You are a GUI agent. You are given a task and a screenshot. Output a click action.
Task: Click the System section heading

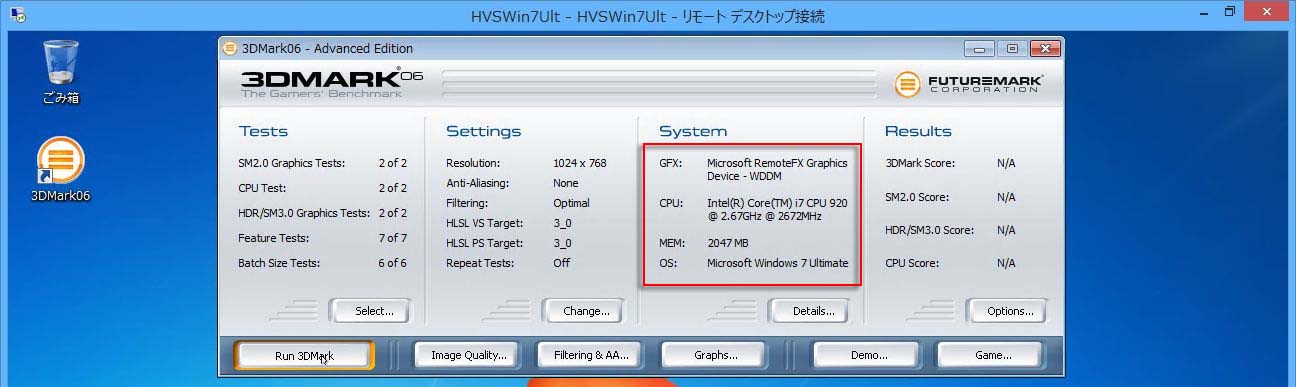[x=693, y=131]
